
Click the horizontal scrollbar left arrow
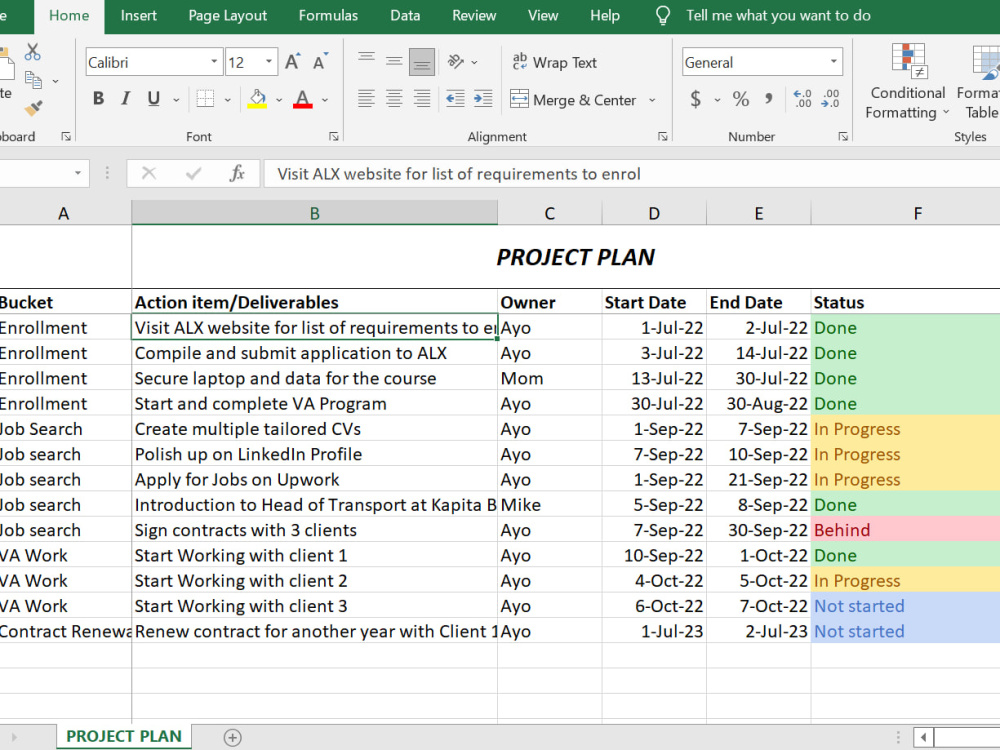click(x=923, y=738)
